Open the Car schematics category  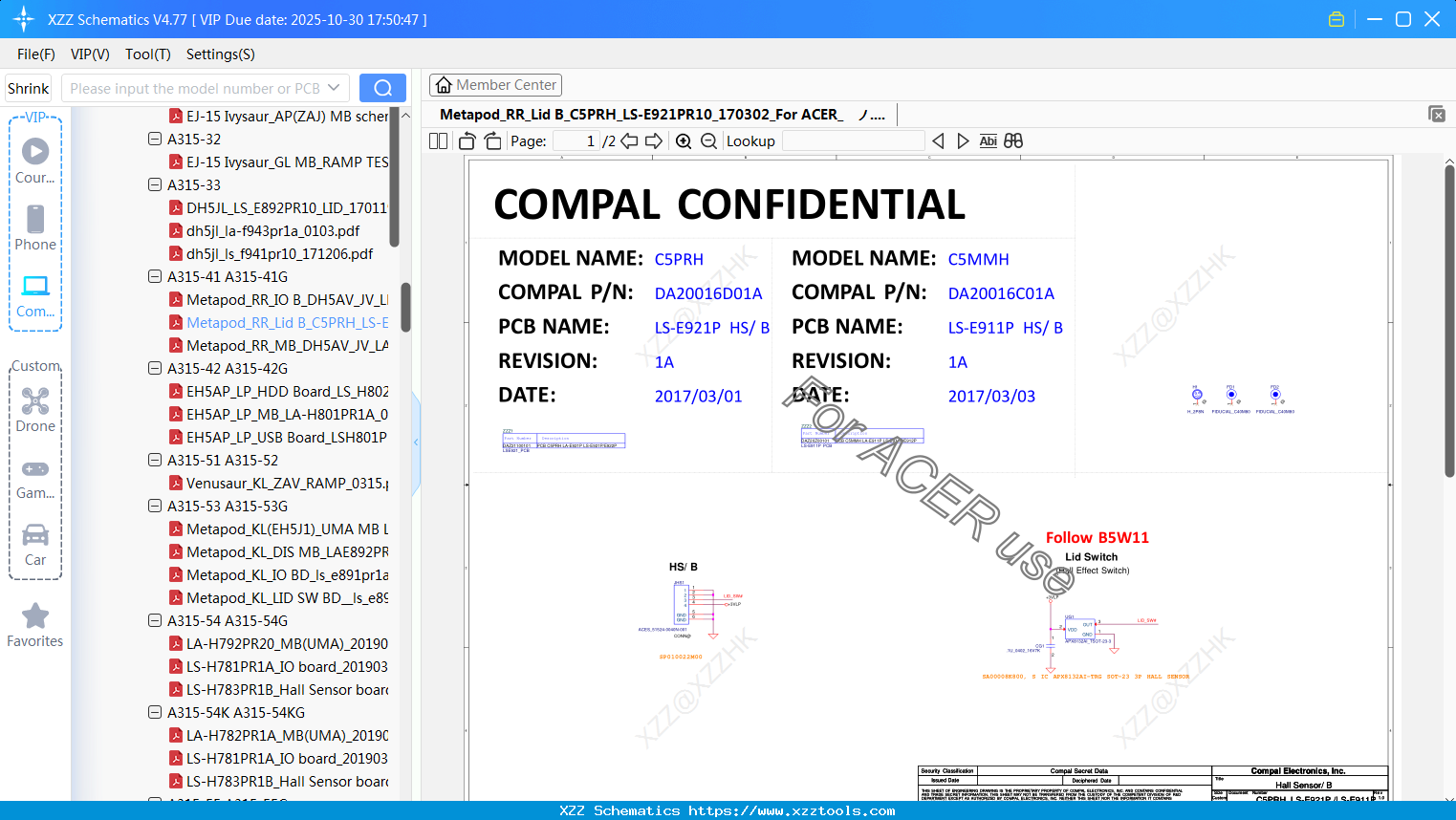pyautogui.click(x=35, y=545)
